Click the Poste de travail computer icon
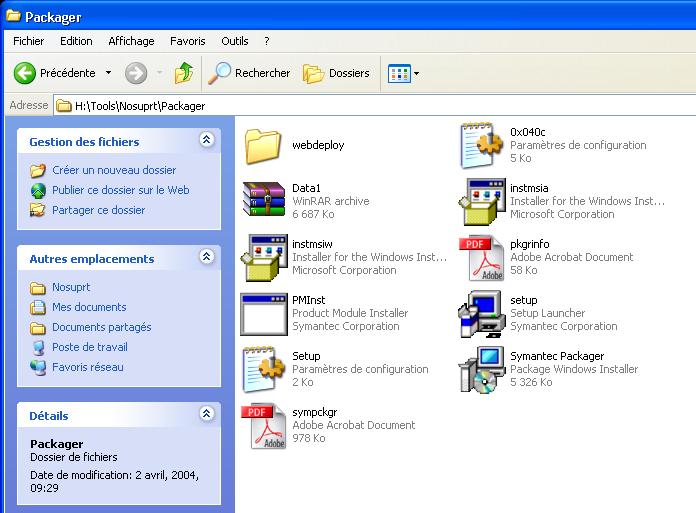The width and height of the screenshot is (696, 513). point(39,347)
